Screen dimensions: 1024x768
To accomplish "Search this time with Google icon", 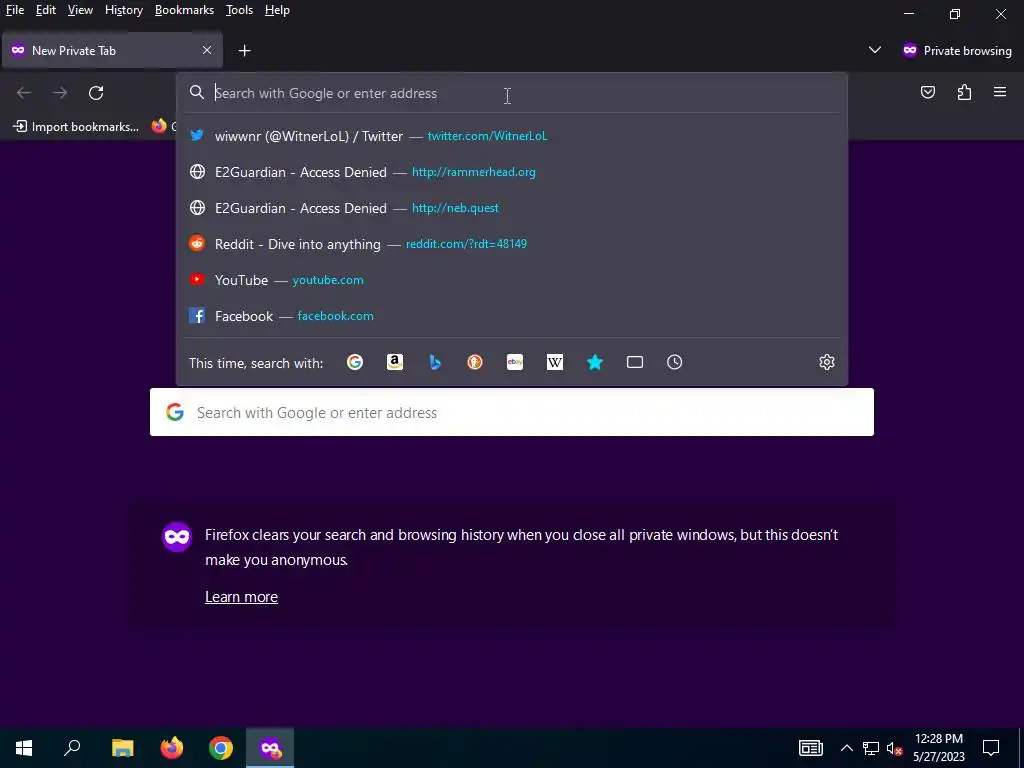I will point(355,362).
